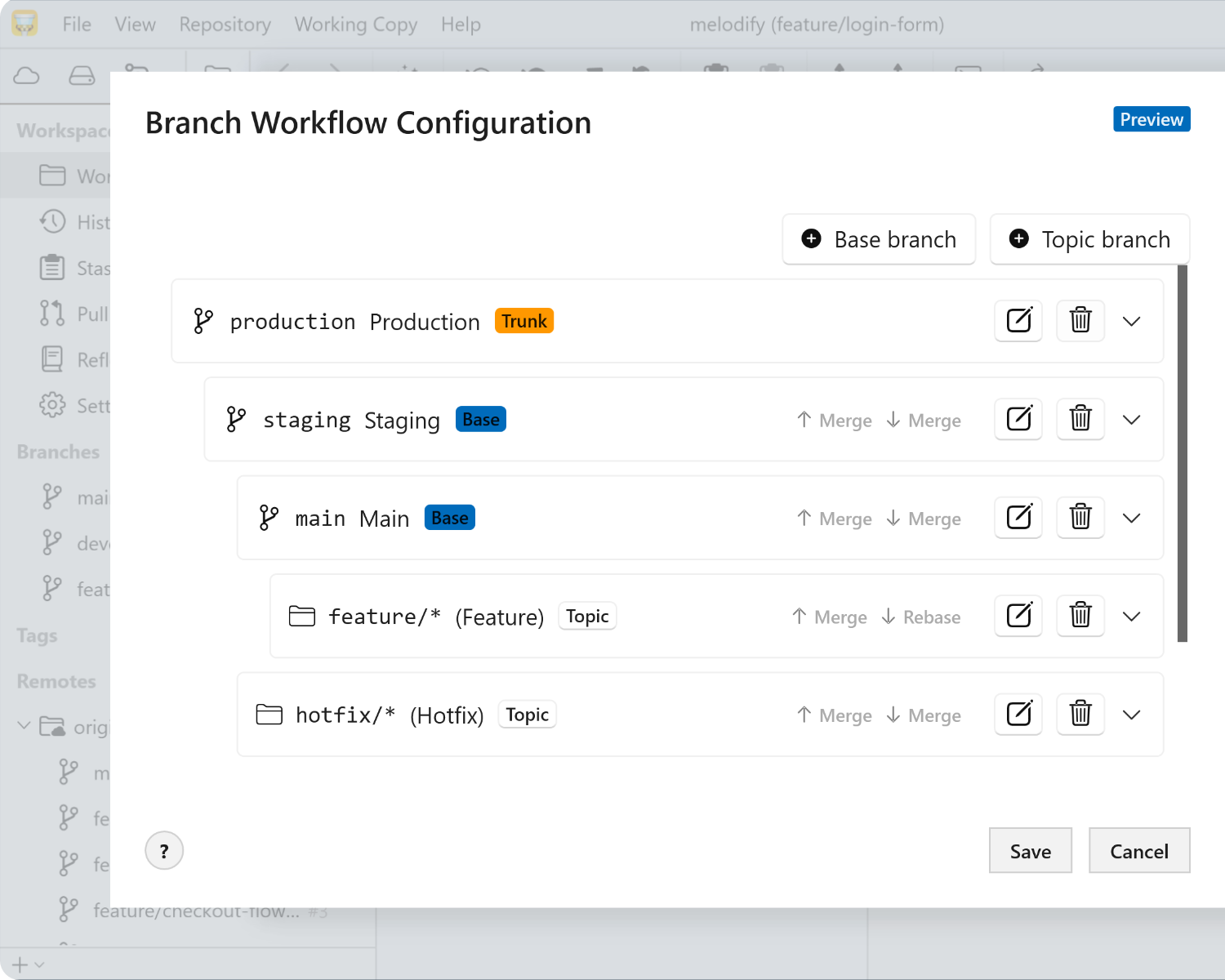Click the branch list vertical scrollbar
The image size is (1225, 980).
(x=1183, y=453)
